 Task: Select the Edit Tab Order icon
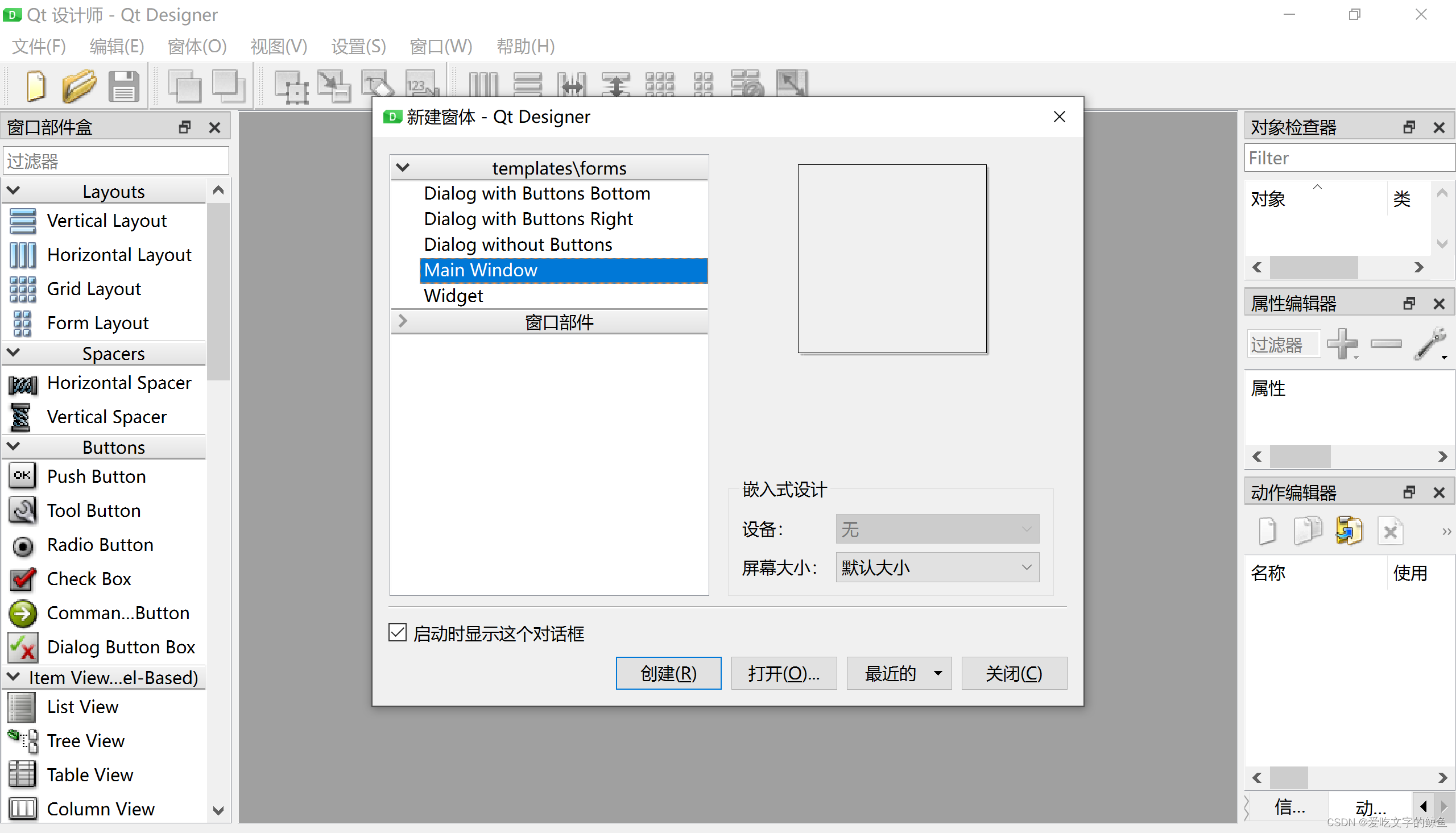(421, 85)
